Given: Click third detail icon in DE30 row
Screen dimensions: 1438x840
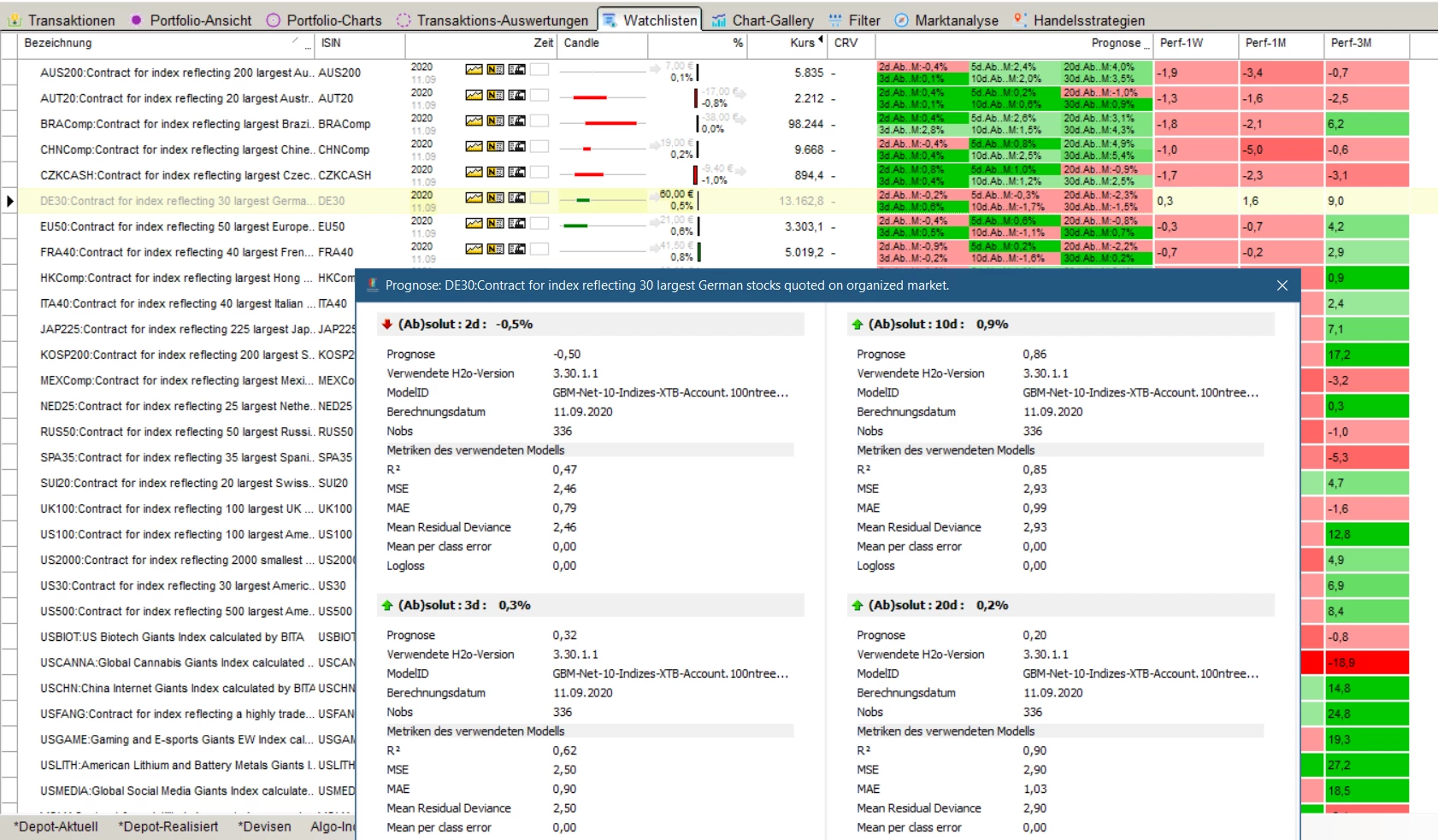Looking at the screenshot, I should (x=516, y=197).
